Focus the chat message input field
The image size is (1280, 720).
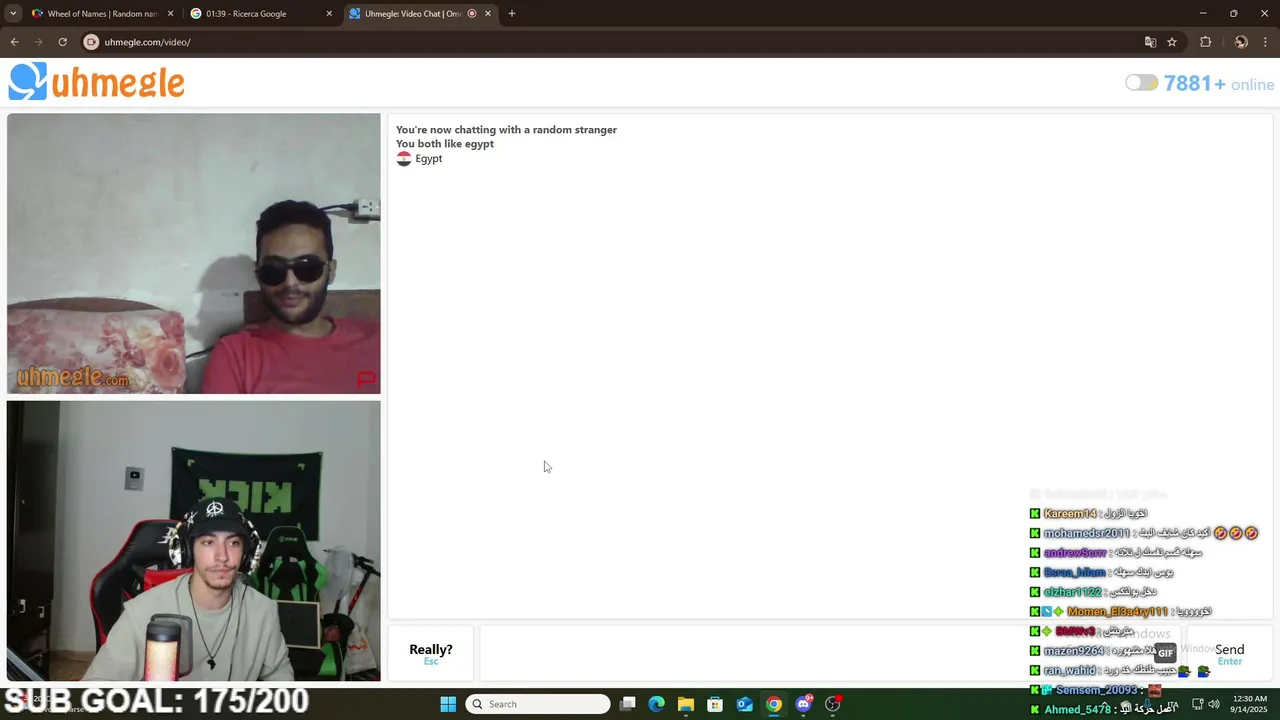830,653
